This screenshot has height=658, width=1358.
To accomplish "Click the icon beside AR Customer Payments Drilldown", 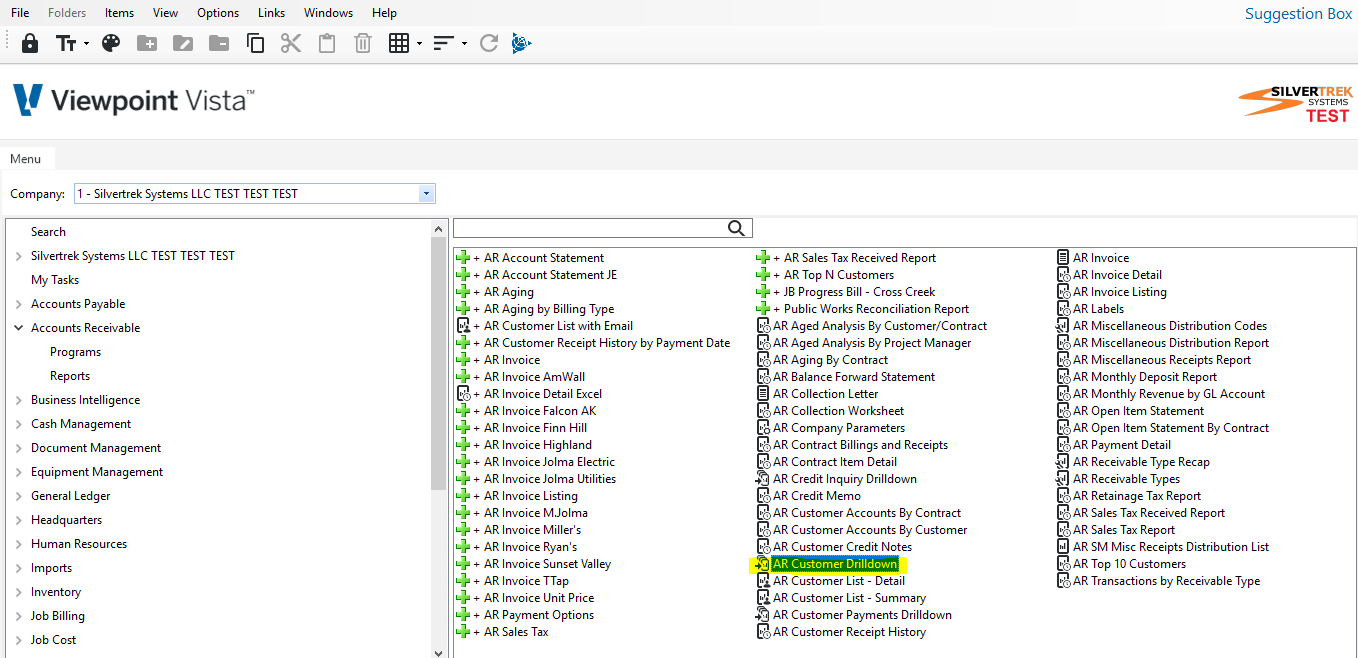I will click(764, 615).
